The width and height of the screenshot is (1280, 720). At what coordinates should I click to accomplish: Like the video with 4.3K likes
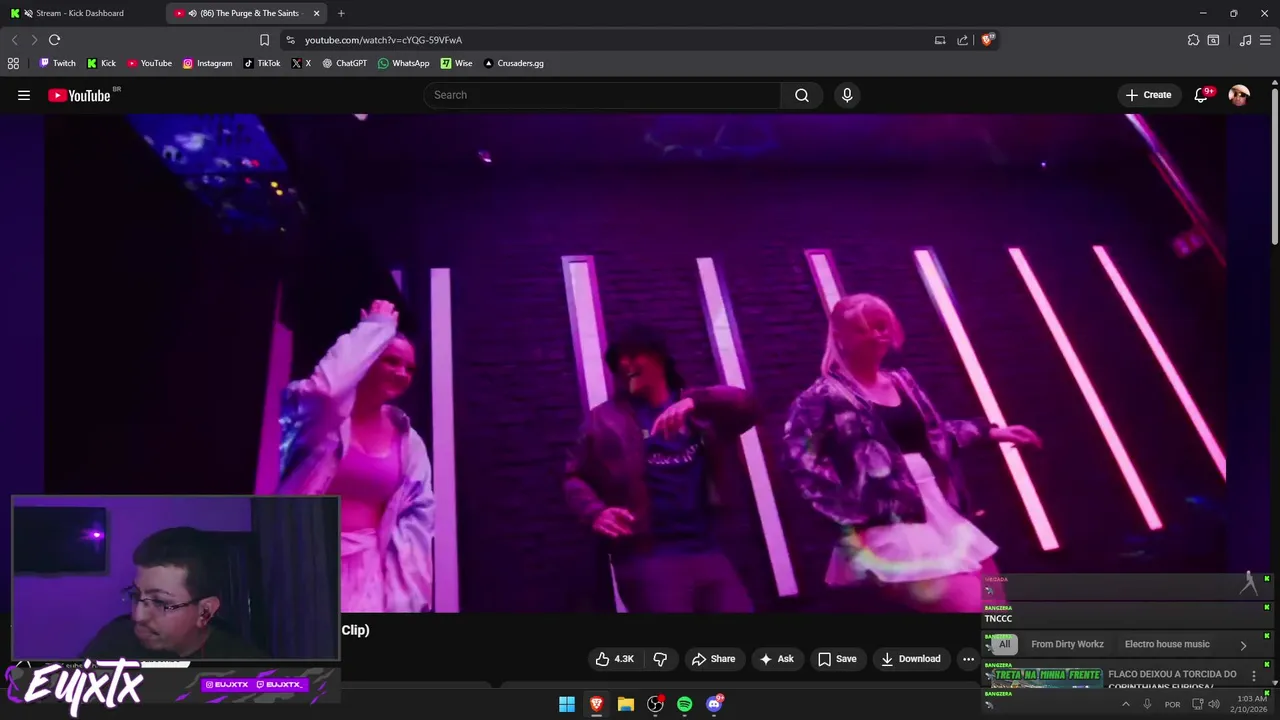click(x=614, y=659)
